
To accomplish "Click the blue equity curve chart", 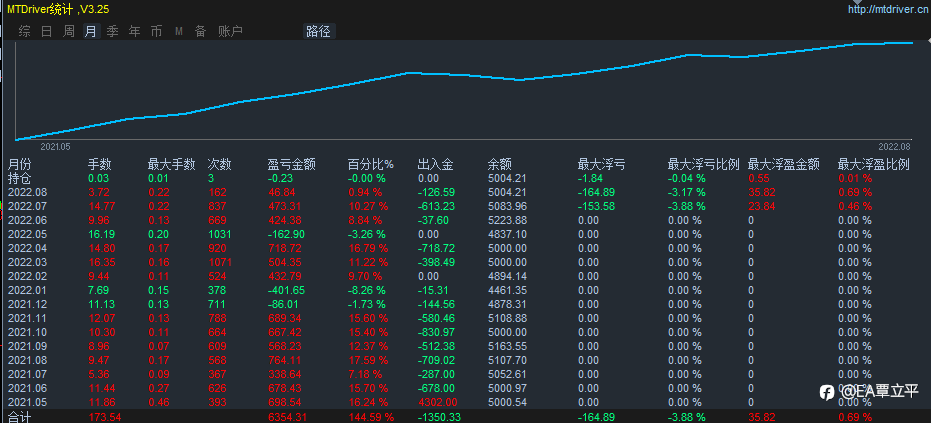I will click(x=464, y=89).
